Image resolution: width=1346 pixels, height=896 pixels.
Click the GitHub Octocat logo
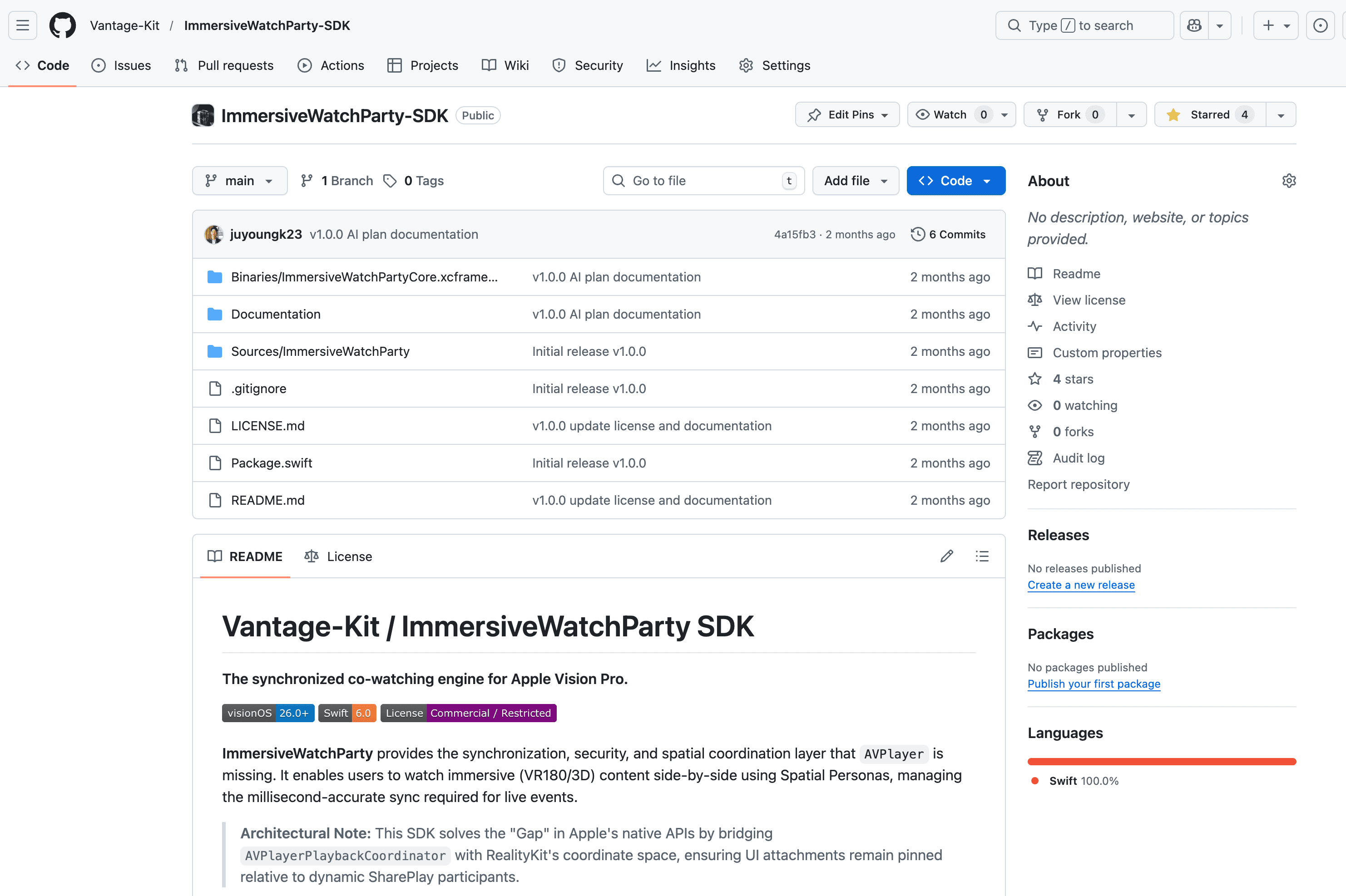coord(62,25)
